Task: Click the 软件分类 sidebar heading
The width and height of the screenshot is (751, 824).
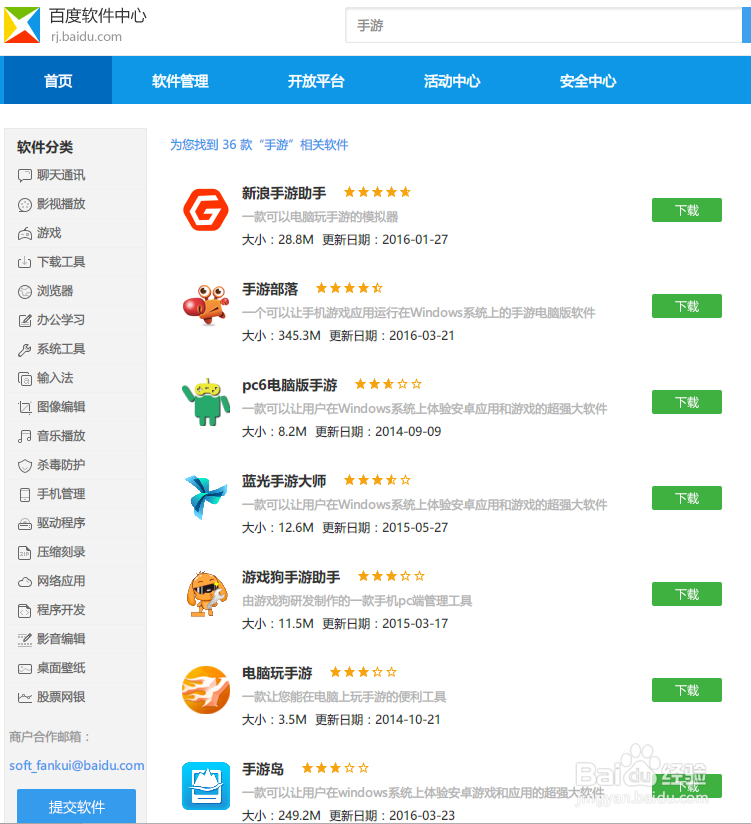Action: point(45,147)
